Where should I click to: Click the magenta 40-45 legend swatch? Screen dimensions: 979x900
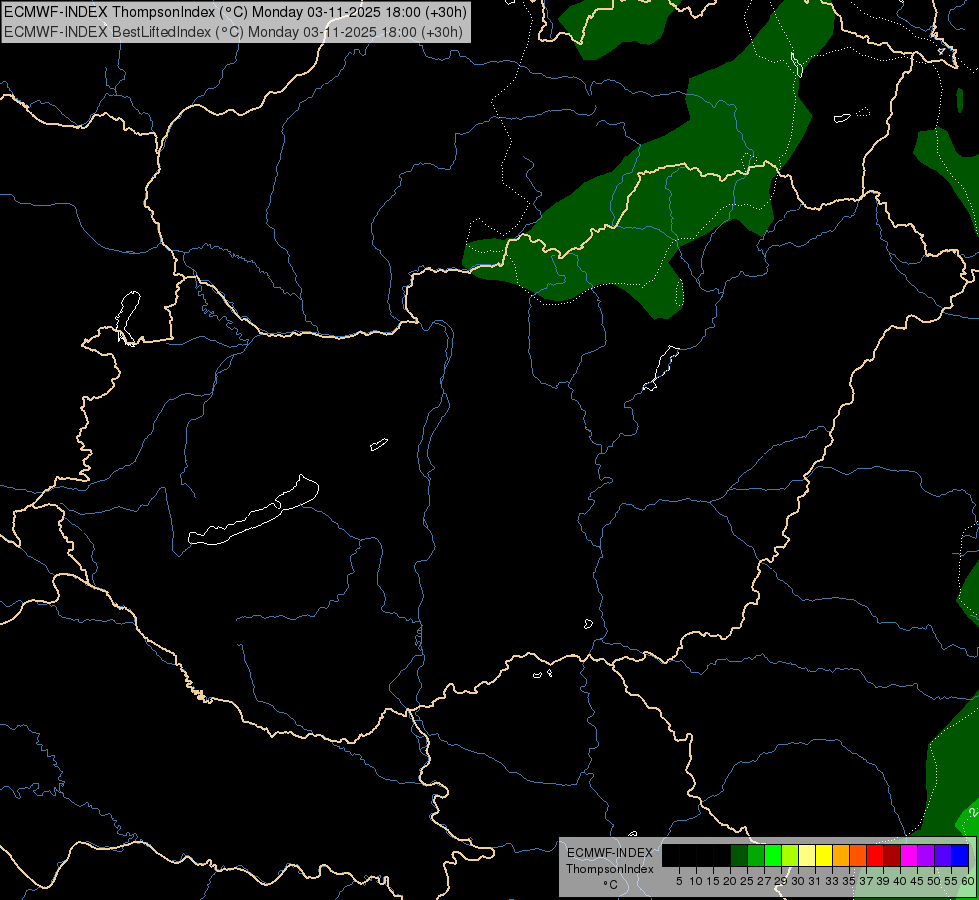point(909,855)
